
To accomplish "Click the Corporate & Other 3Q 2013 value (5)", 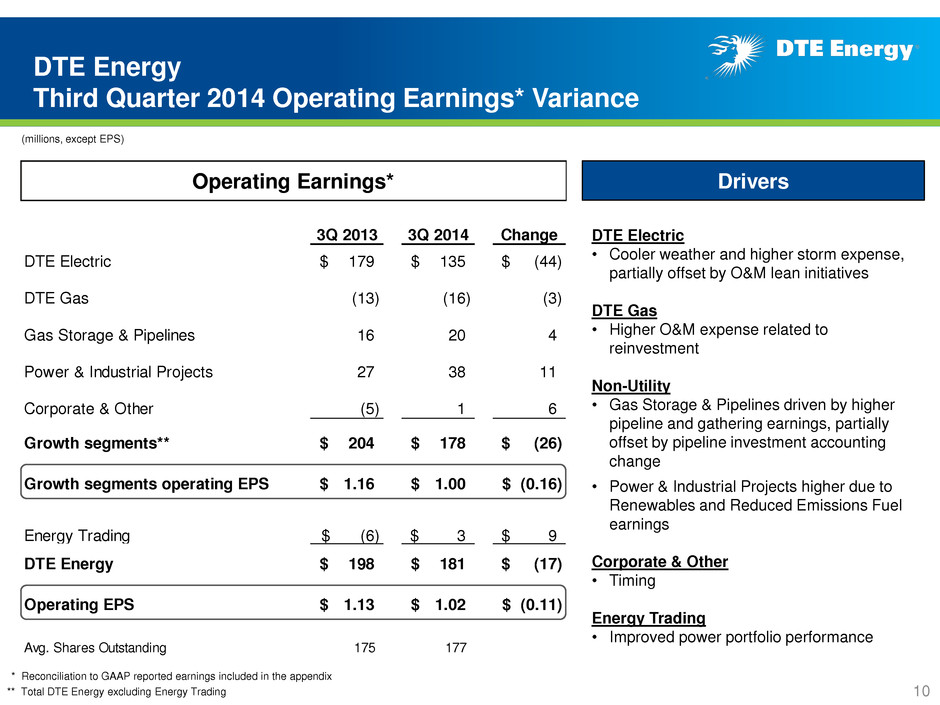I will [x=370, y=408].
